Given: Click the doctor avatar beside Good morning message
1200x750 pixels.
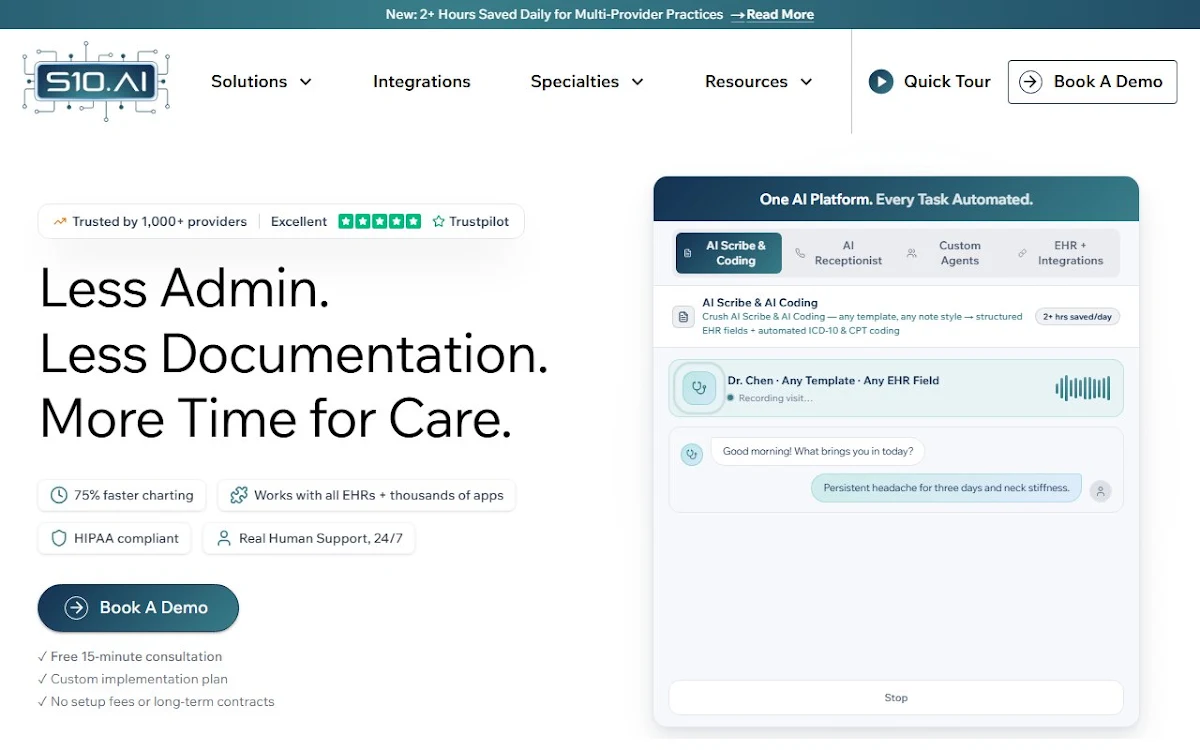Looking at the screenshot, I should click(x=691, y=455).
